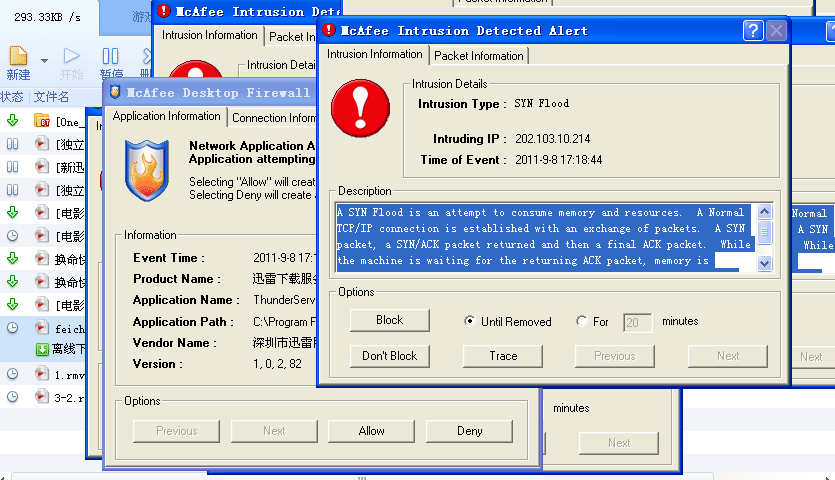The height and width of the screenshot is (480, 835).
Task: Switch to Packet Information tab in front alert
Action: pyautogui.click(x=479, y=56)
